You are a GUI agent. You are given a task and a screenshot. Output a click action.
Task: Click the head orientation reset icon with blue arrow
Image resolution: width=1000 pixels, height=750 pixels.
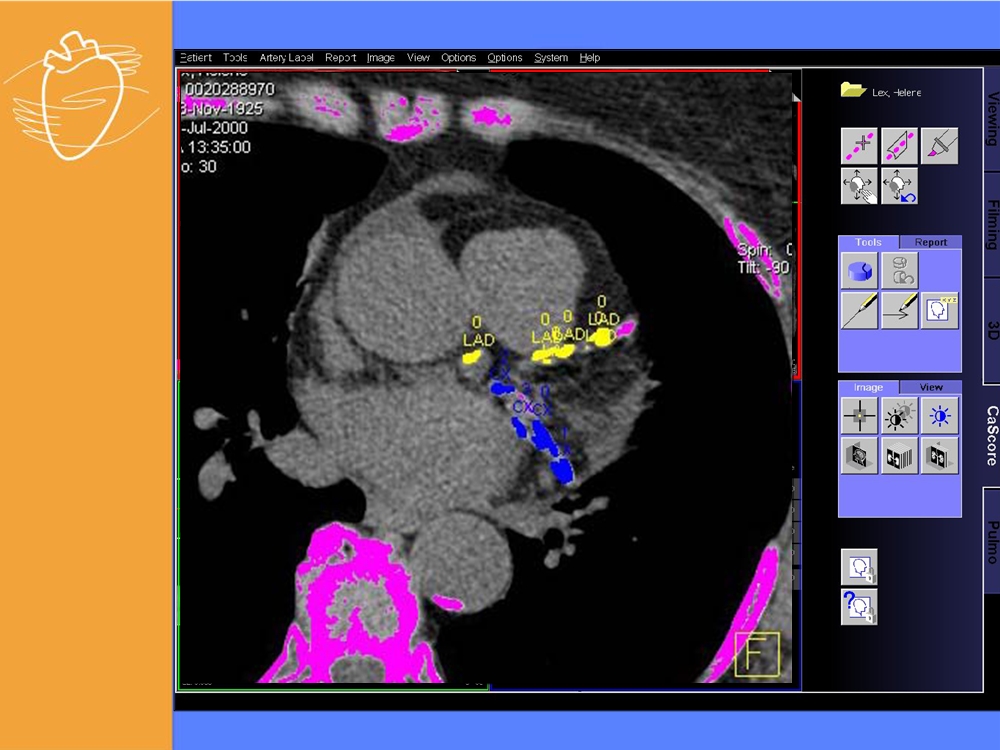click(x=899, y=186)
